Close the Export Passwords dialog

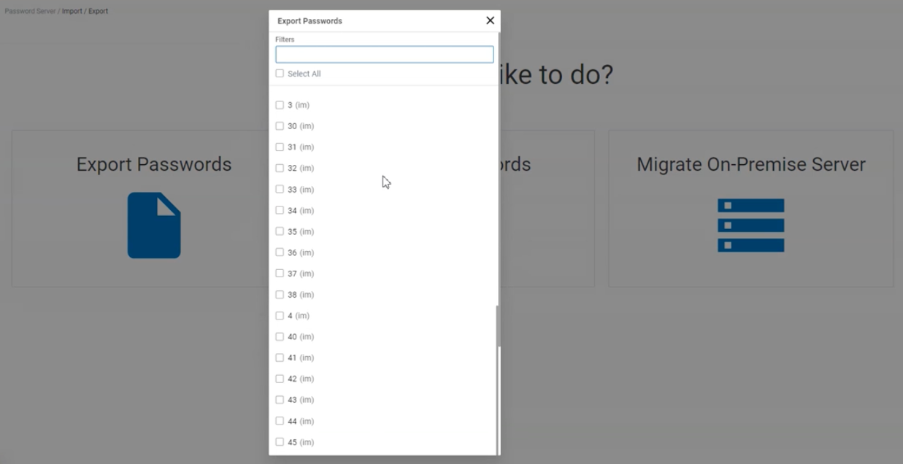pos(490,21)
